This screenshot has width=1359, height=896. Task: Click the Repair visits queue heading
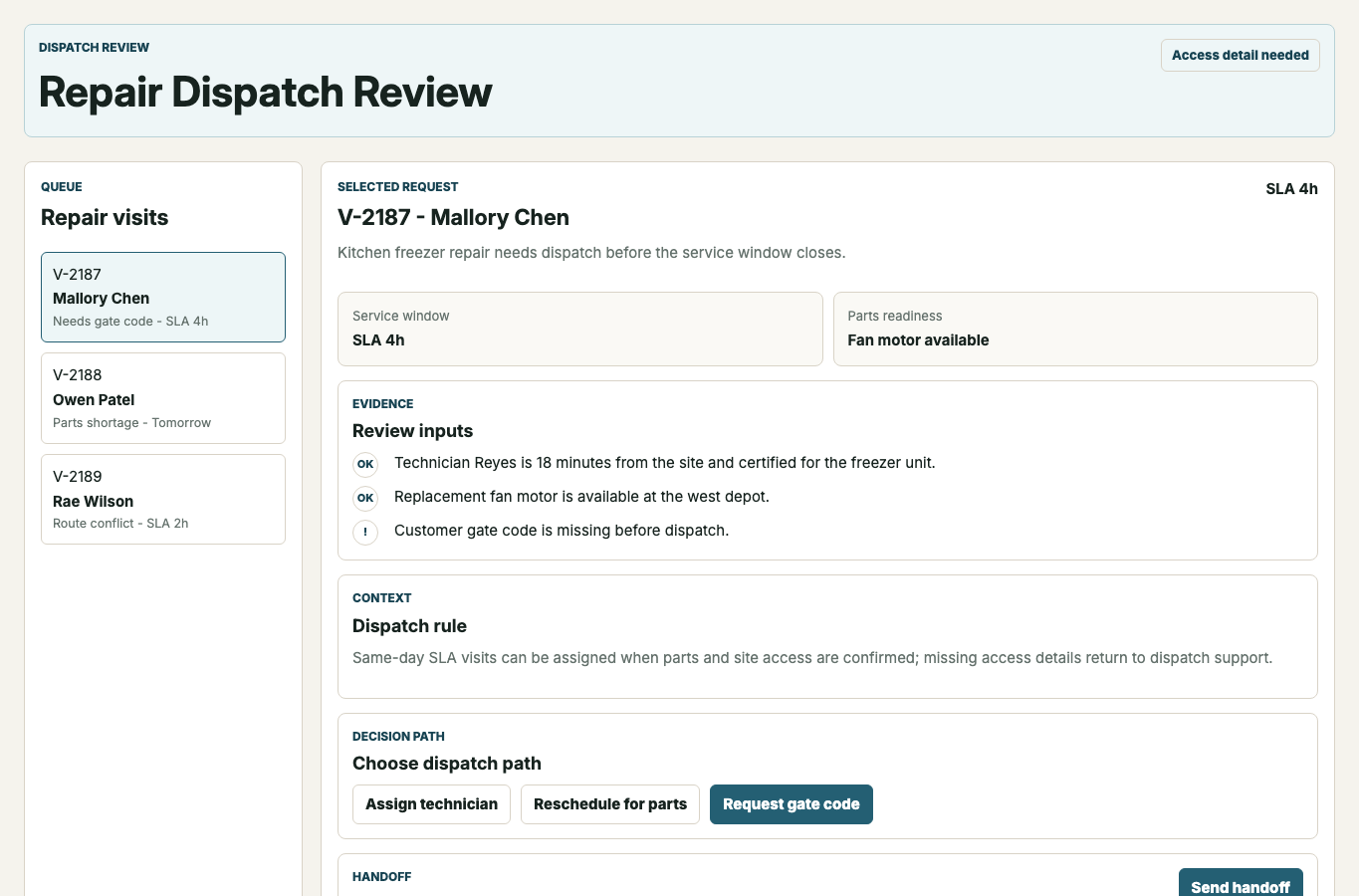105,217
